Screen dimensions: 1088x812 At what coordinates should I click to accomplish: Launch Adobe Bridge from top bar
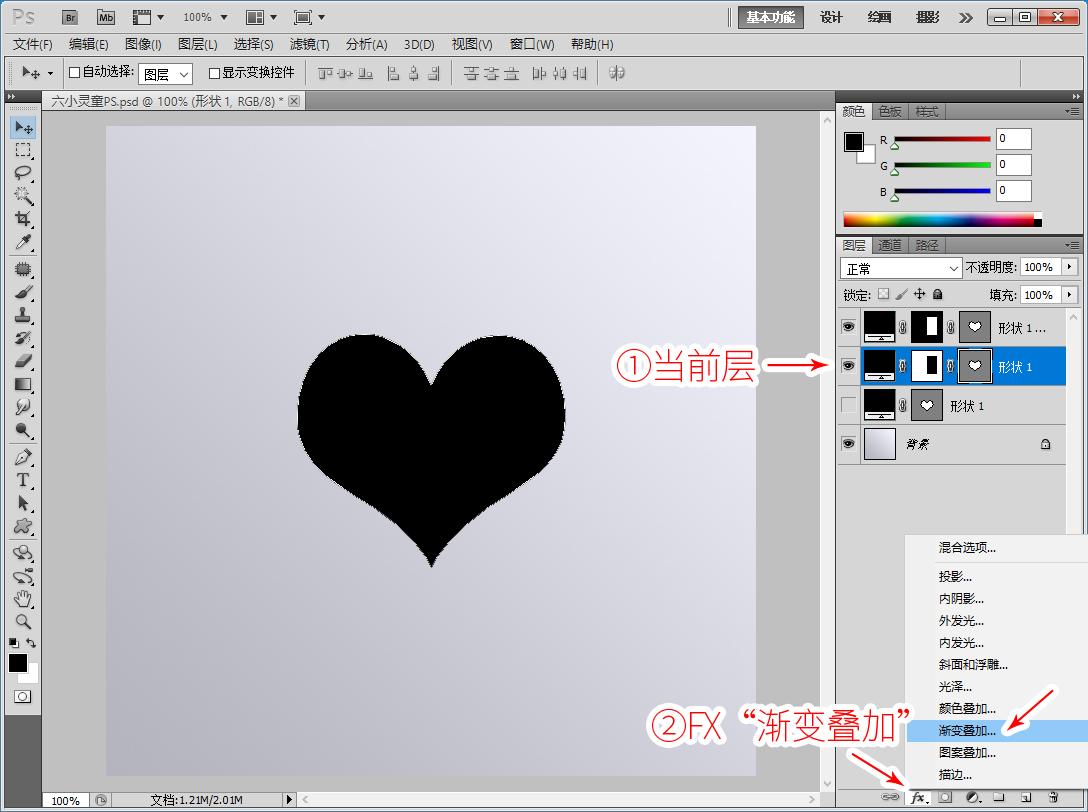coord(70,18)
